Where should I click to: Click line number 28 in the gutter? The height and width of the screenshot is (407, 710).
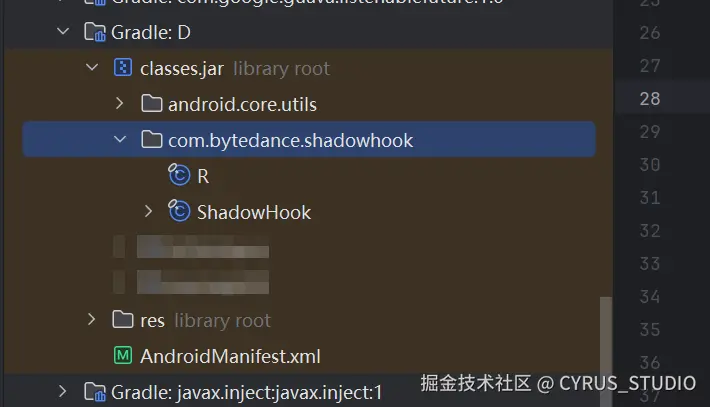tap(650, 99)
